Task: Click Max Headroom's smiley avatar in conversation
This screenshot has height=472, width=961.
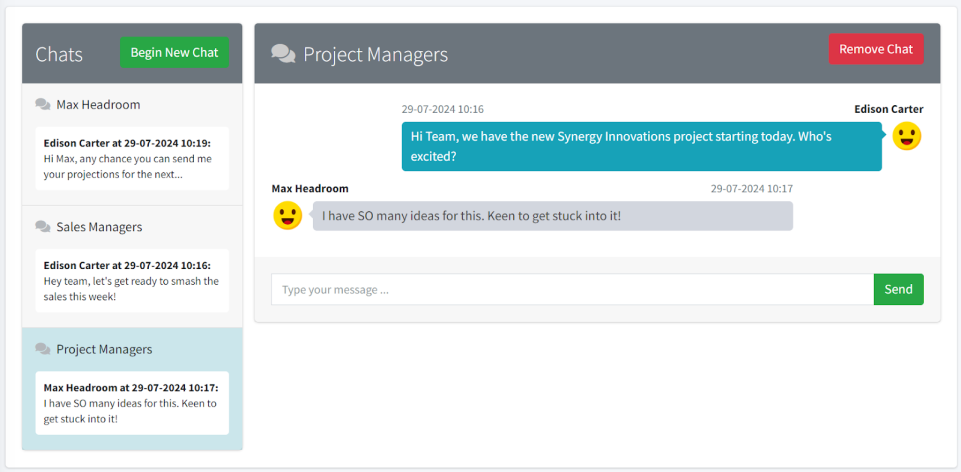Action: pyautogui.click(x=287, y=216)
